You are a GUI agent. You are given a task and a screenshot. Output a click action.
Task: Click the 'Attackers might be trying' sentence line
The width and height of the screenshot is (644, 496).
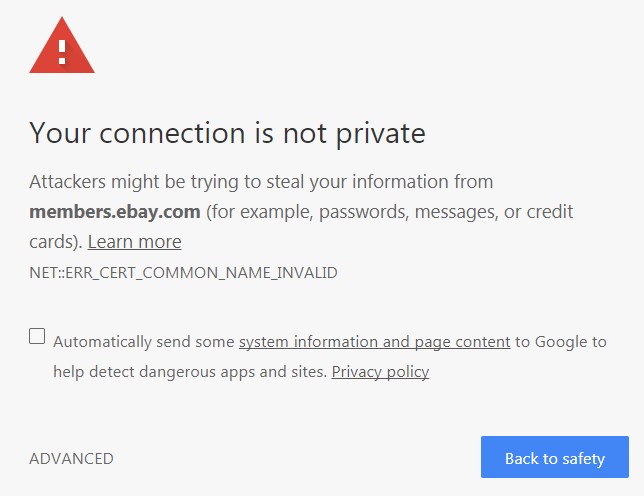coord(261,182)
